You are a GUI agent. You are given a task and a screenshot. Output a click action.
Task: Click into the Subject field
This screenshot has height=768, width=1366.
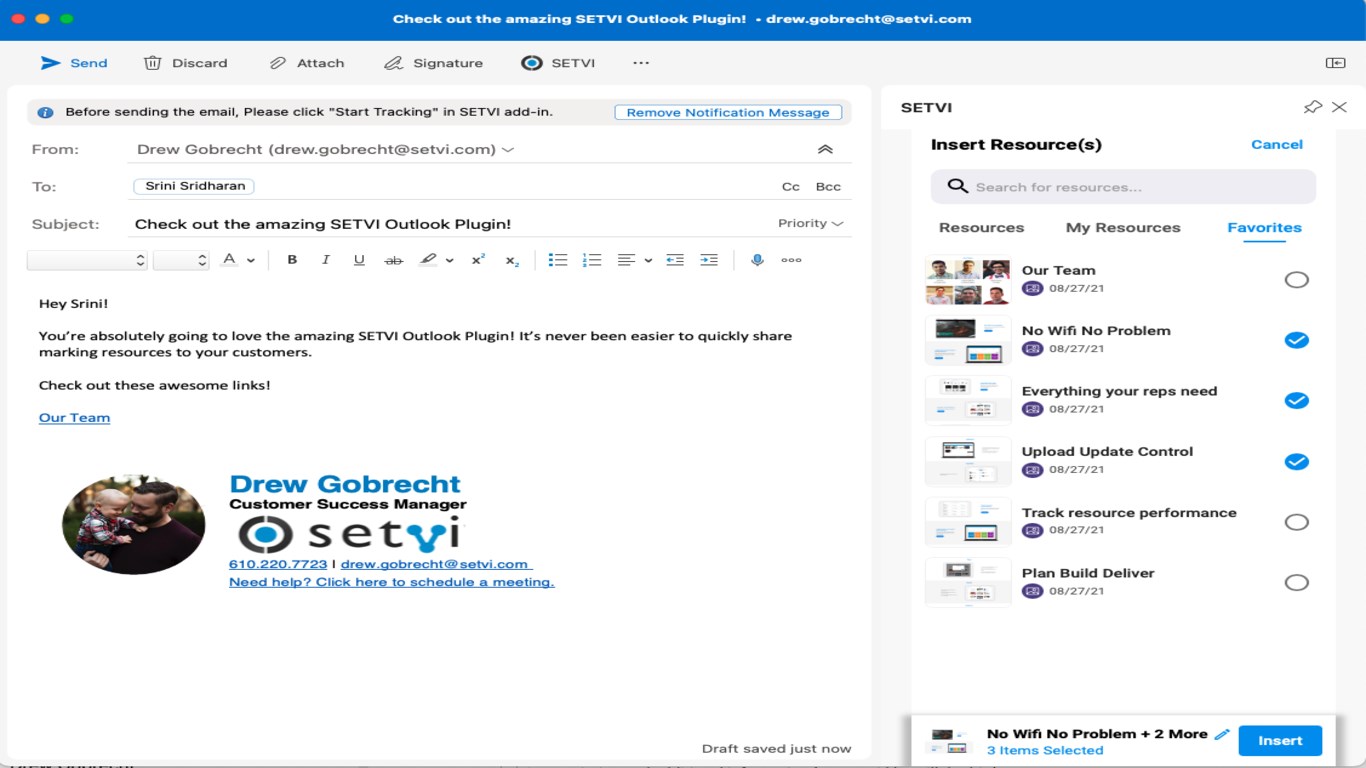450,224
